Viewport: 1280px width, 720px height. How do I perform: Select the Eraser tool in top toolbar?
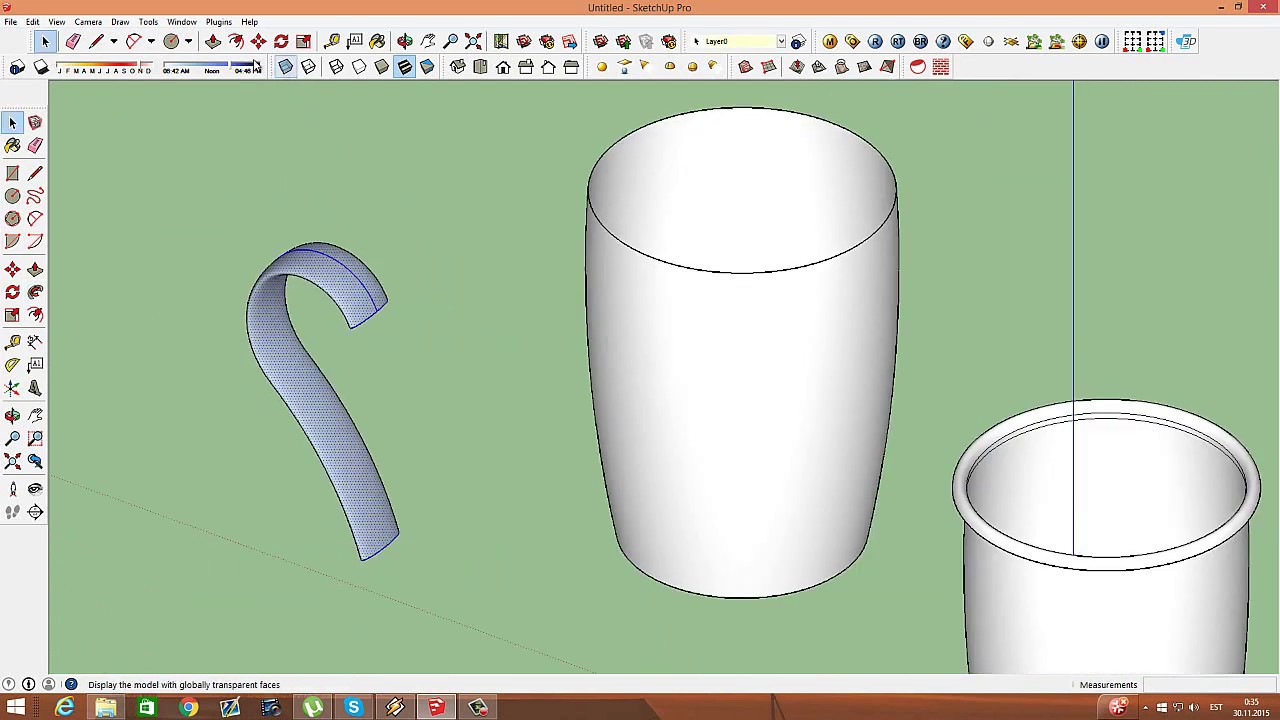(73, 41)
